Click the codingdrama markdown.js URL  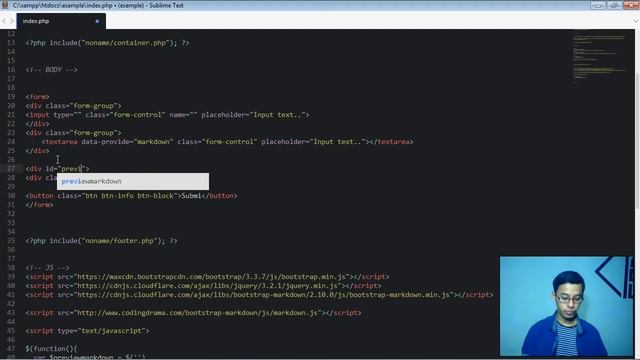(x=197, y=313)
